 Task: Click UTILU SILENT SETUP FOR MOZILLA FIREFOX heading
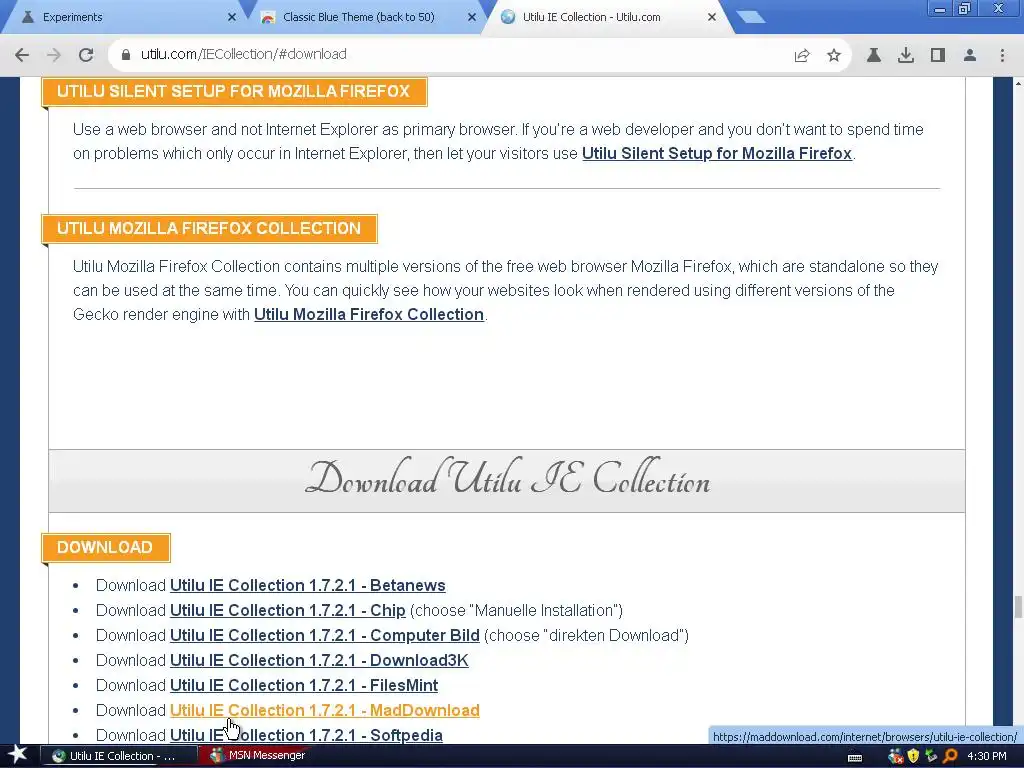[x=234, y=91]
